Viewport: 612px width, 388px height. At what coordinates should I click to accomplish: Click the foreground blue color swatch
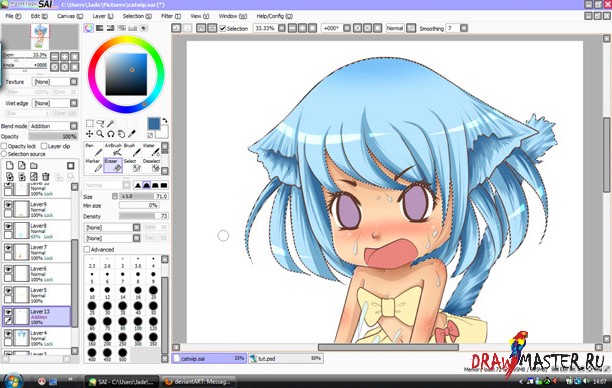tap(154, 124)
